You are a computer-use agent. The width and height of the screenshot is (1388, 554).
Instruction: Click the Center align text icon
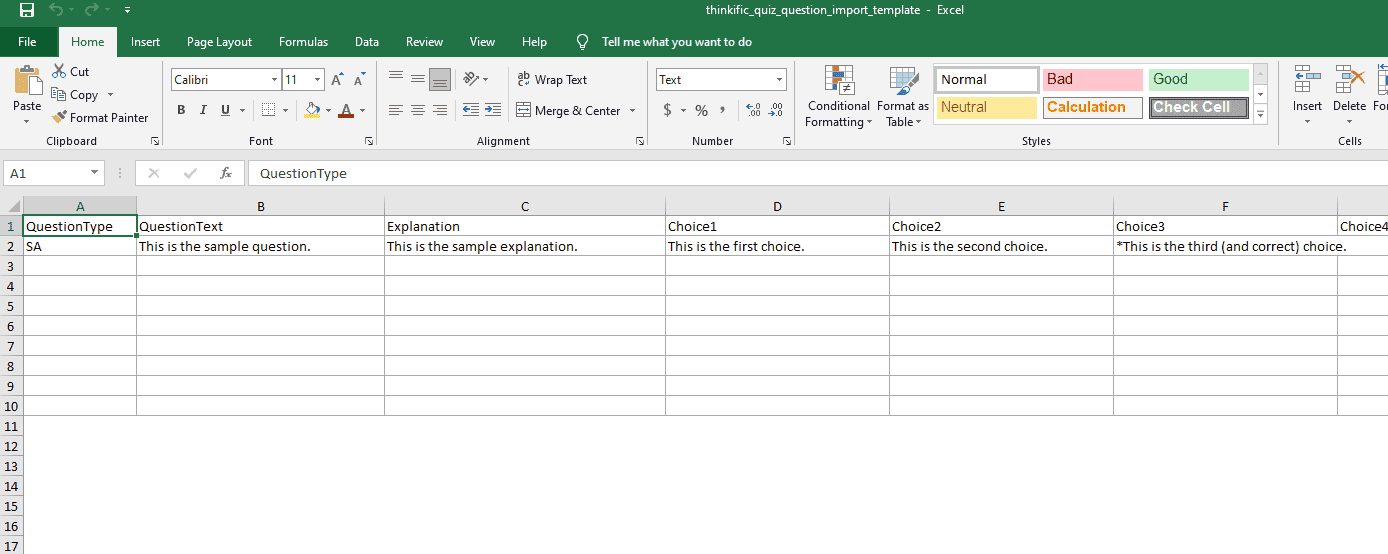tap(418, 110)
